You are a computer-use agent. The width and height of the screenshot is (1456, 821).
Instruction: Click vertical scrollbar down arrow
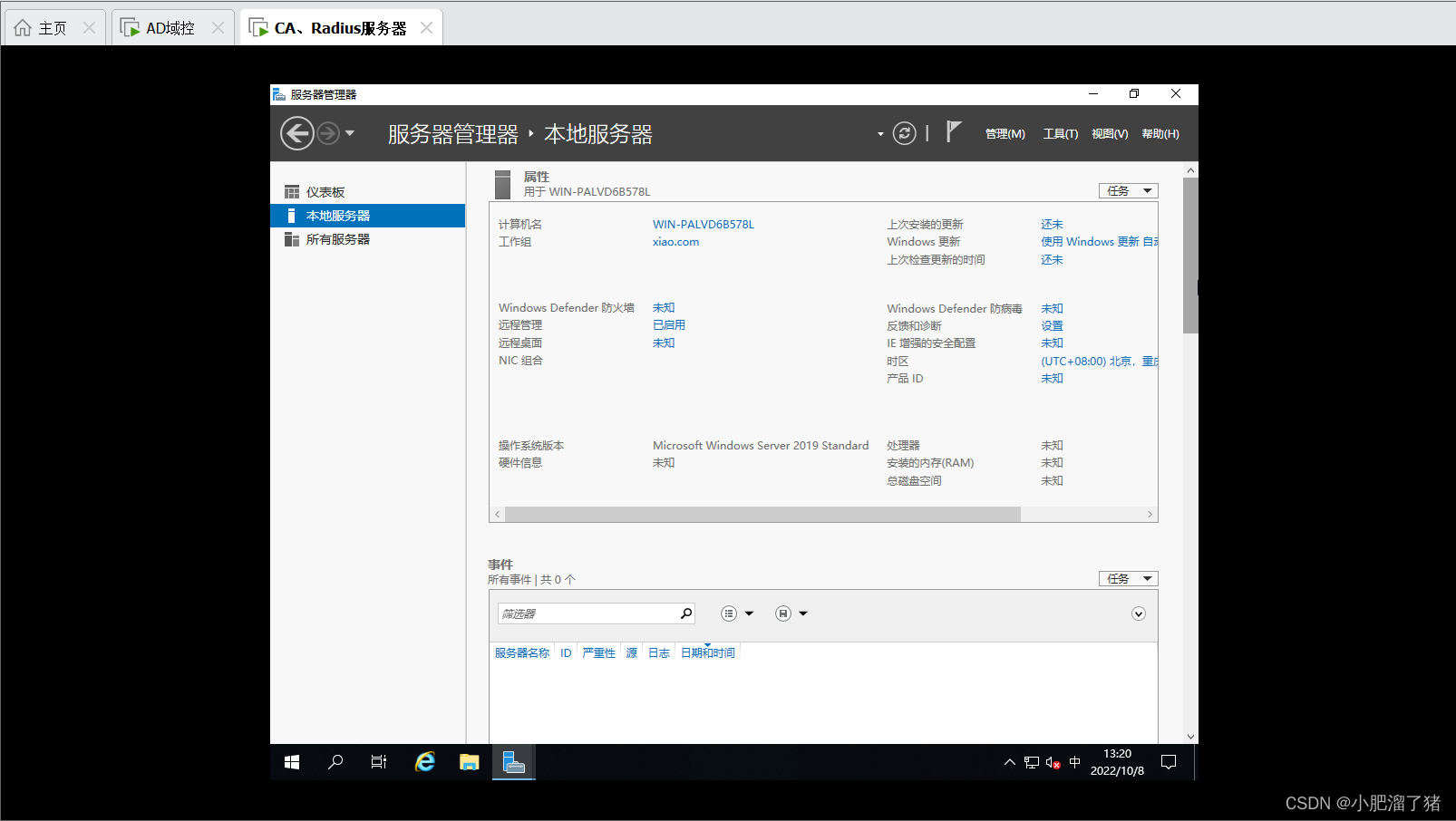point(1190,737)
